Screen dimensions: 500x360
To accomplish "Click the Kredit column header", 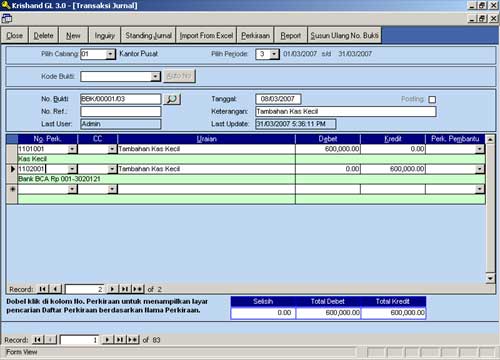I will (393, 139).
